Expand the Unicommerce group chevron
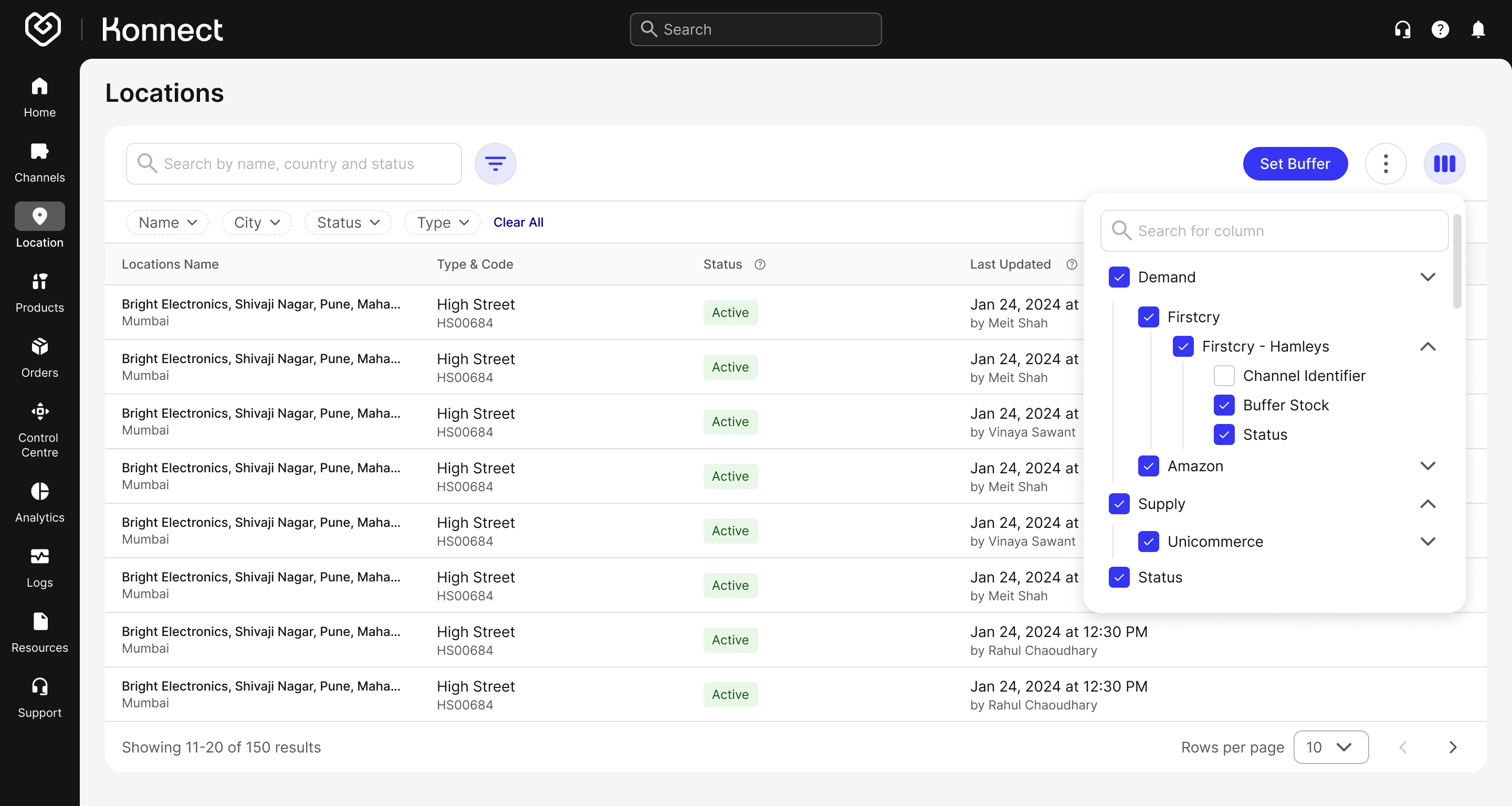Image resolution: width=1512 pixels, height=806 pixels. tap(1428, 542)
